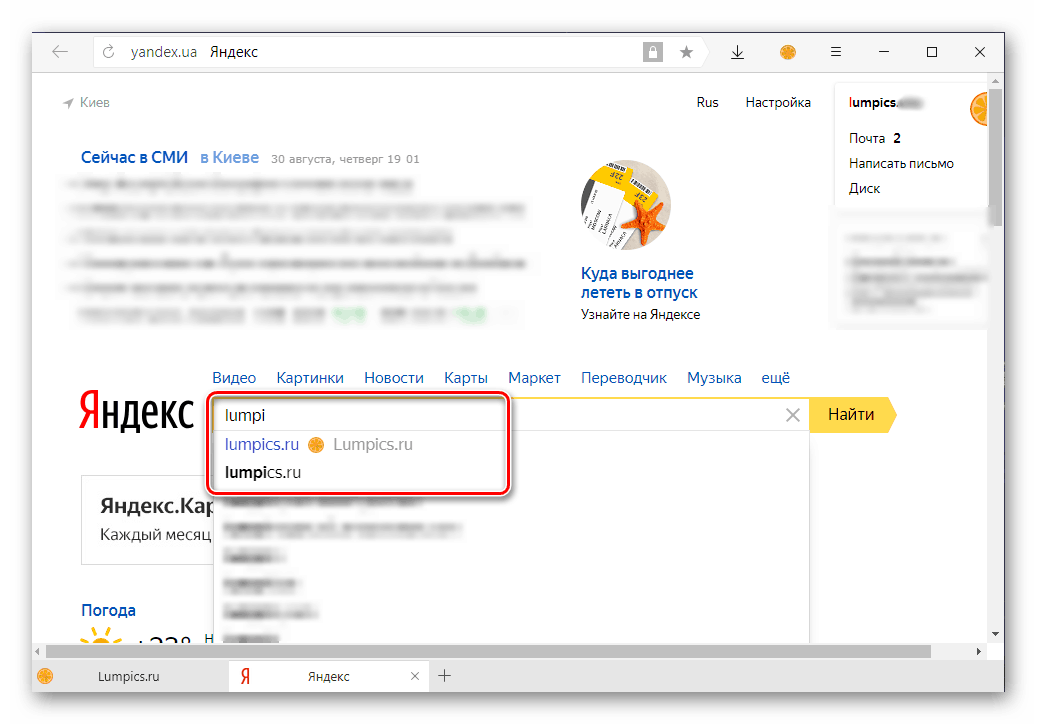Viewport: 1037px width, 724px height.
Task: Click the padlock security icon
Action: [x=652, y=53]
